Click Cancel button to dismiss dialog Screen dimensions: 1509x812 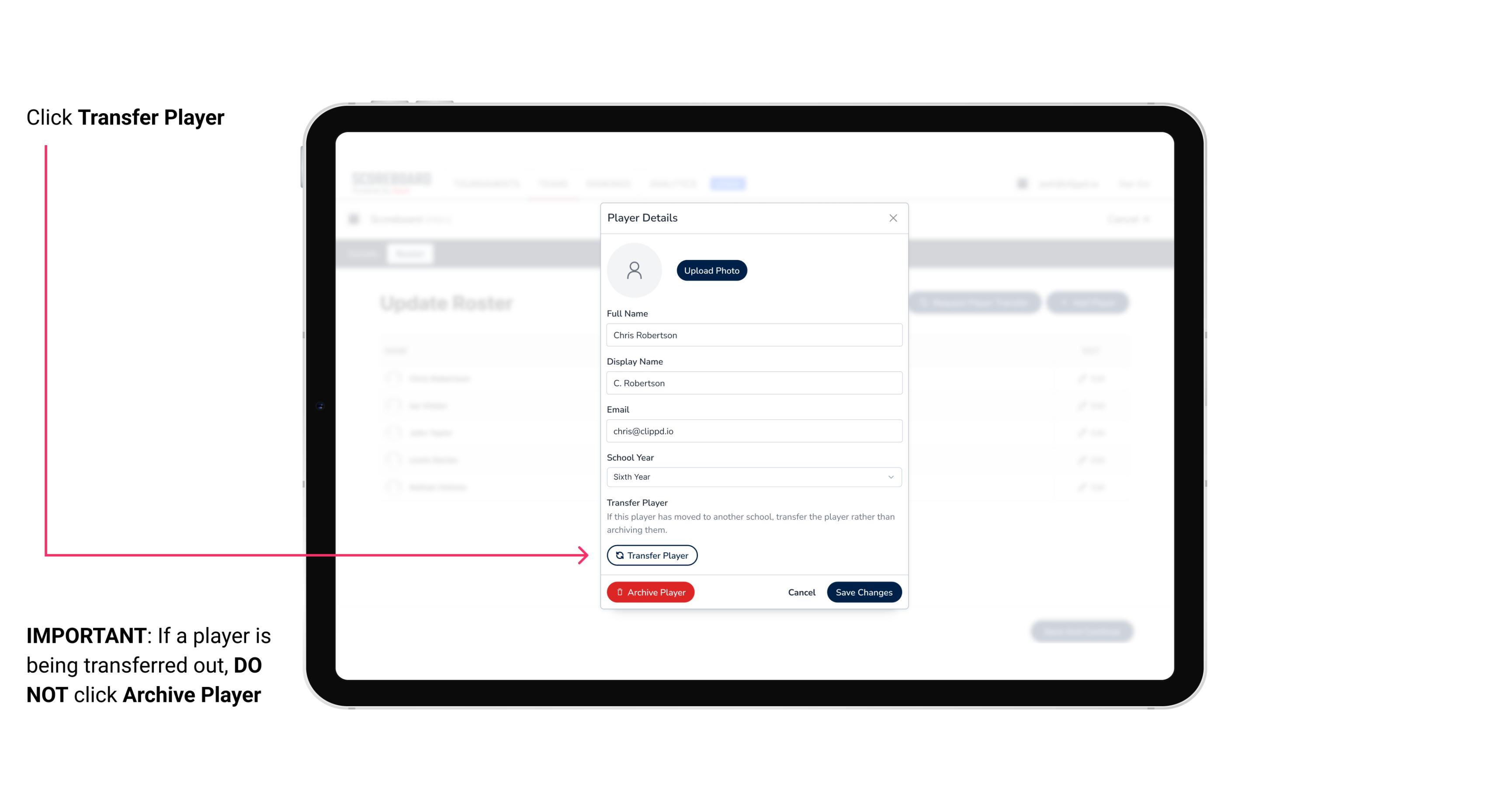[x=800, y=591]
